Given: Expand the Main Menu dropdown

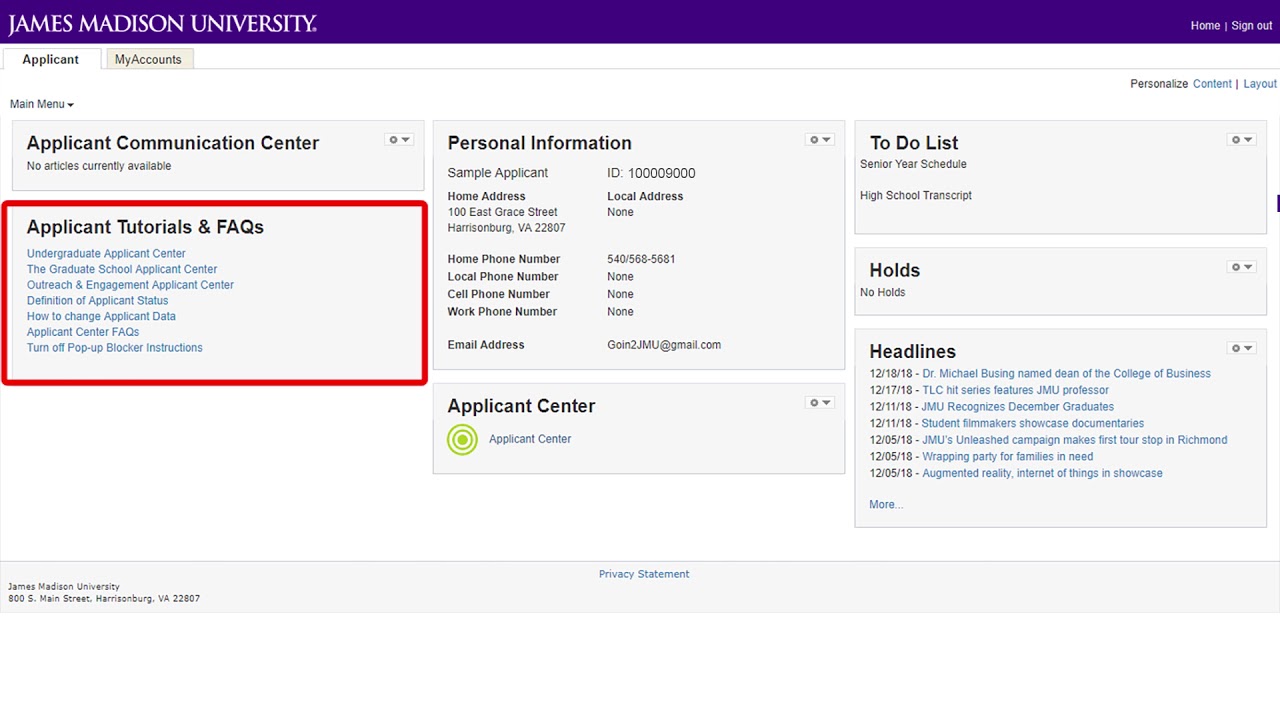Looking at the screenshot, I should pos(42,104).
